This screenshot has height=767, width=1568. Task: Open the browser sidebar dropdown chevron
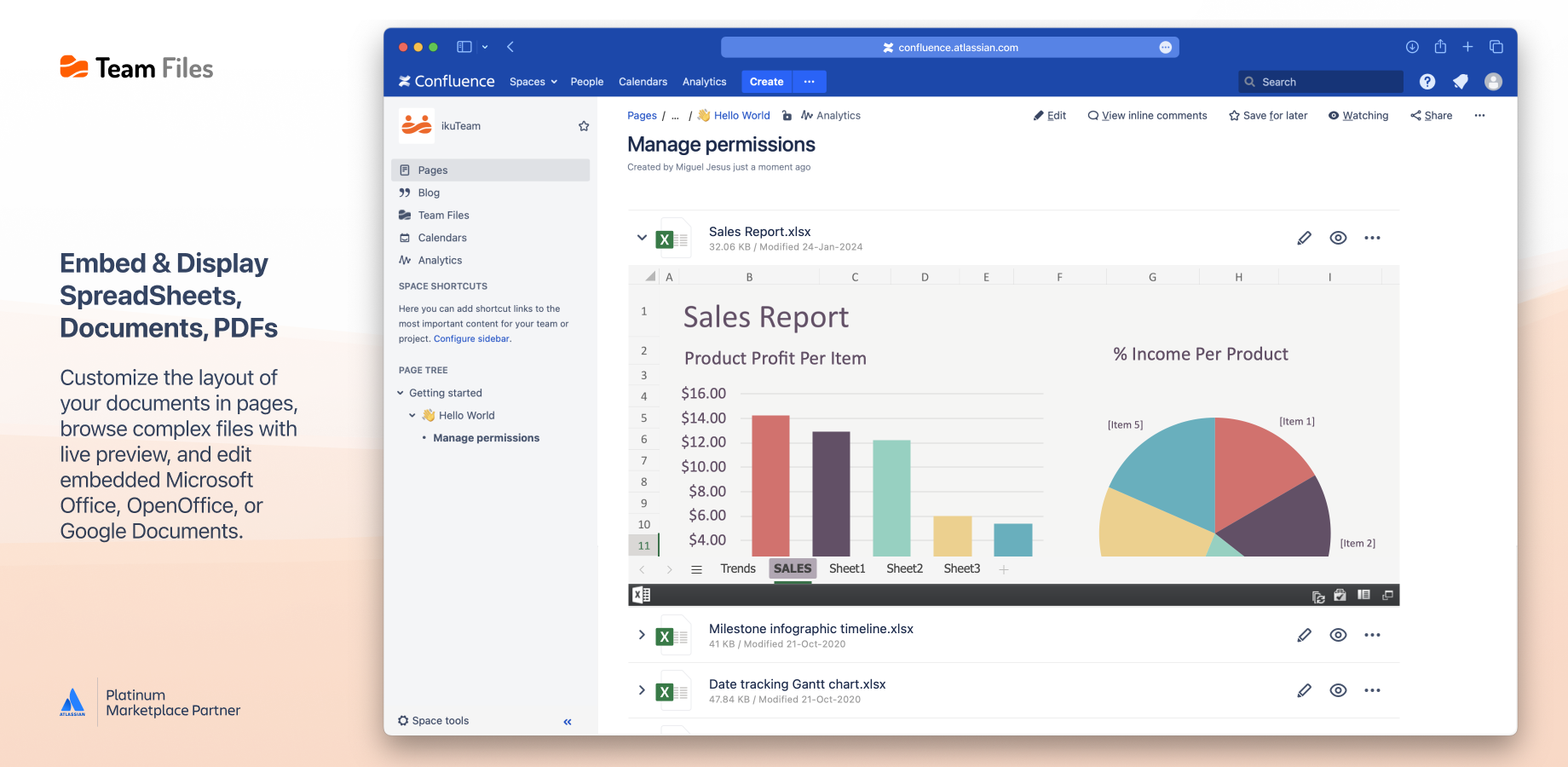[x=485, y=48]
